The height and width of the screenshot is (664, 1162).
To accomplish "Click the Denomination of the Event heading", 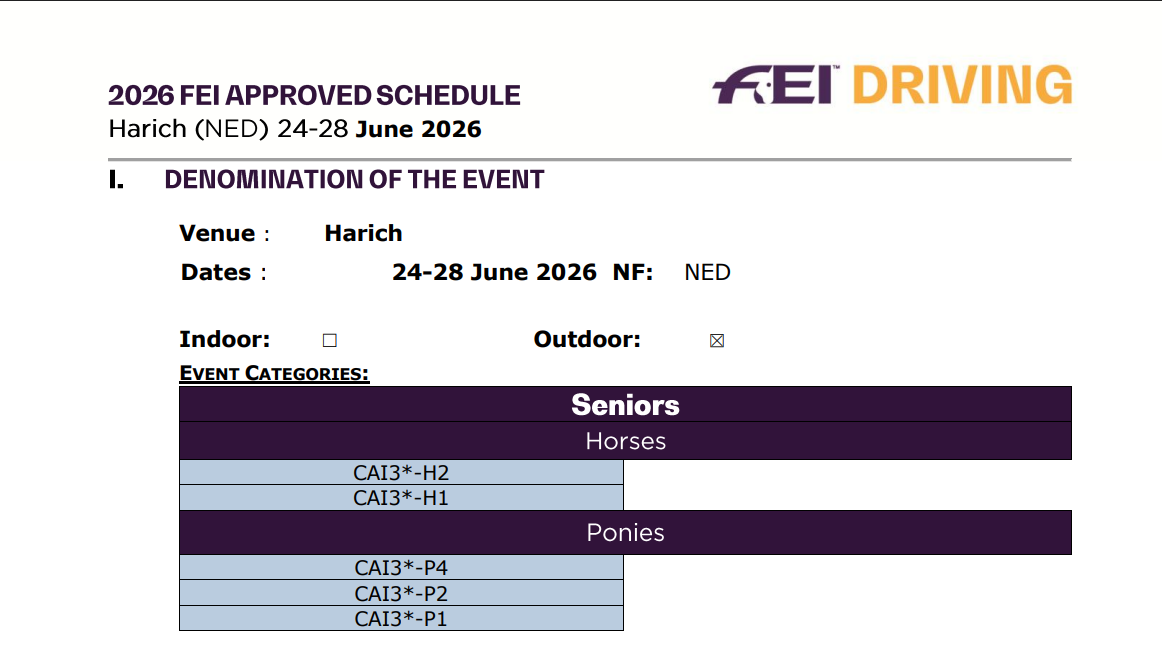I will pyautogui.click(x=354, y=180).
